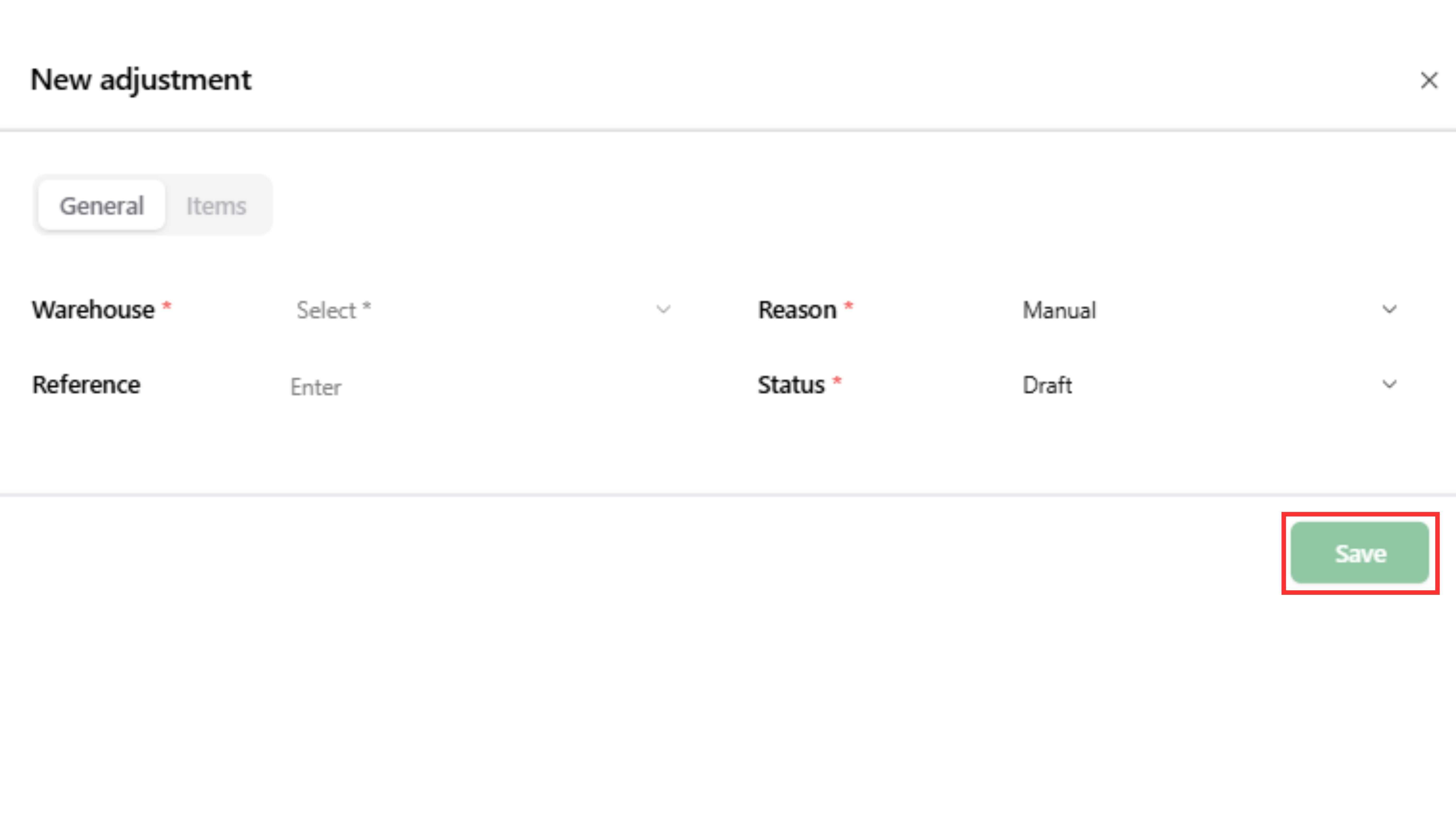This screenshot has height=819, width=1456.
Task: Close the New adjustment dialog
Action: (x=1428, y=80)
